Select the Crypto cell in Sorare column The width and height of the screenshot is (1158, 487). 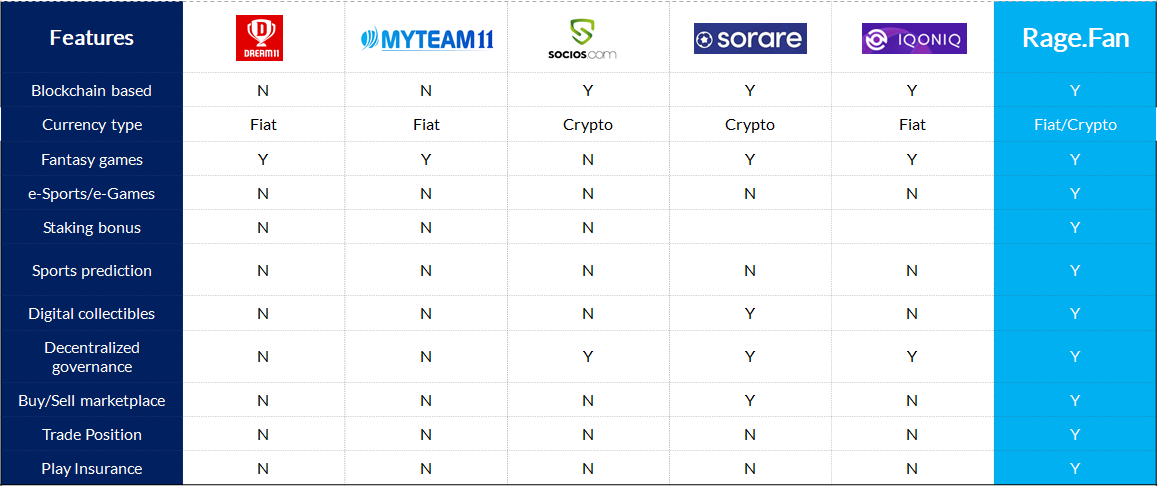[750, 125]
